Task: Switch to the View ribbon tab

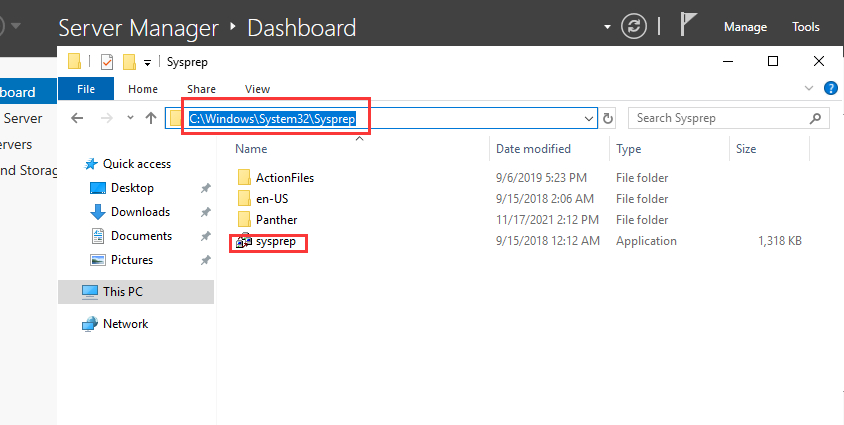Action: click(257, 89)
